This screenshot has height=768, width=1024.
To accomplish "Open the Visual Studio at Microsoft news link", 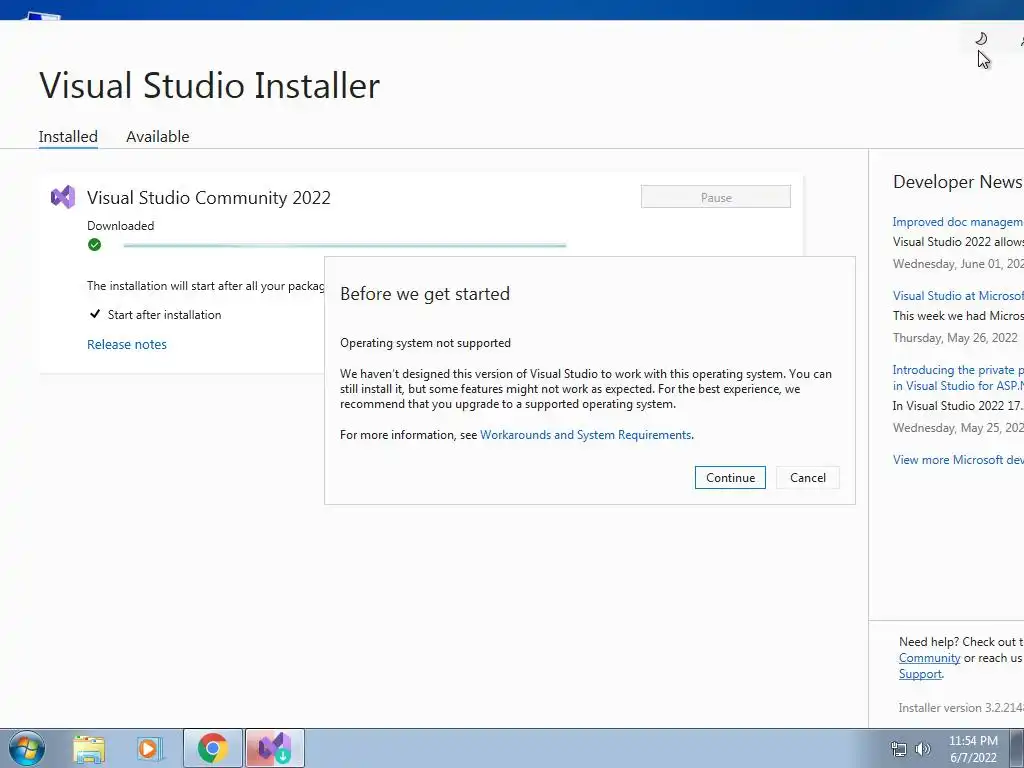I will coord(958,296).
